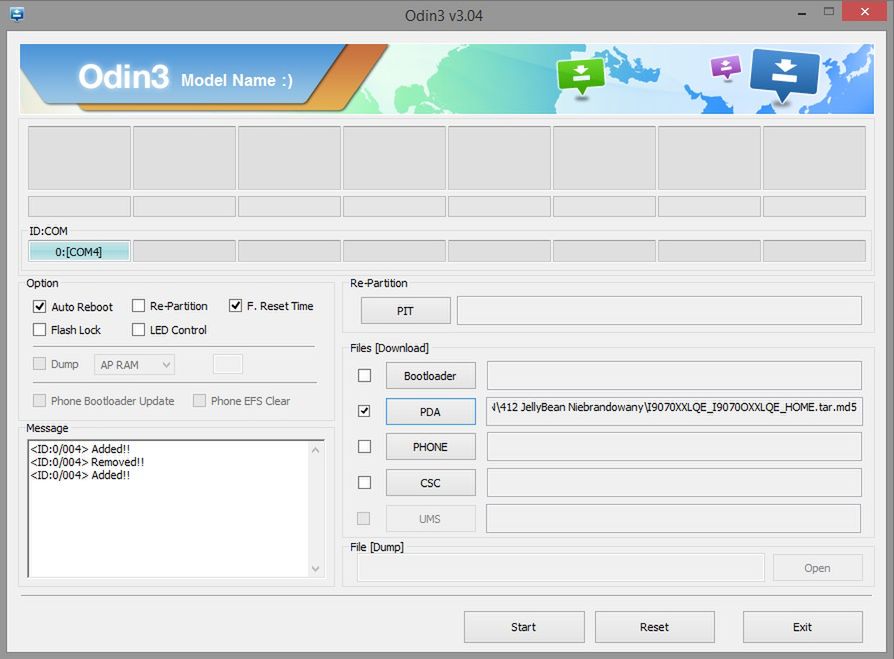Click the PIT file path field
Viewport: 894px width, 659px height.
point(659,311)
